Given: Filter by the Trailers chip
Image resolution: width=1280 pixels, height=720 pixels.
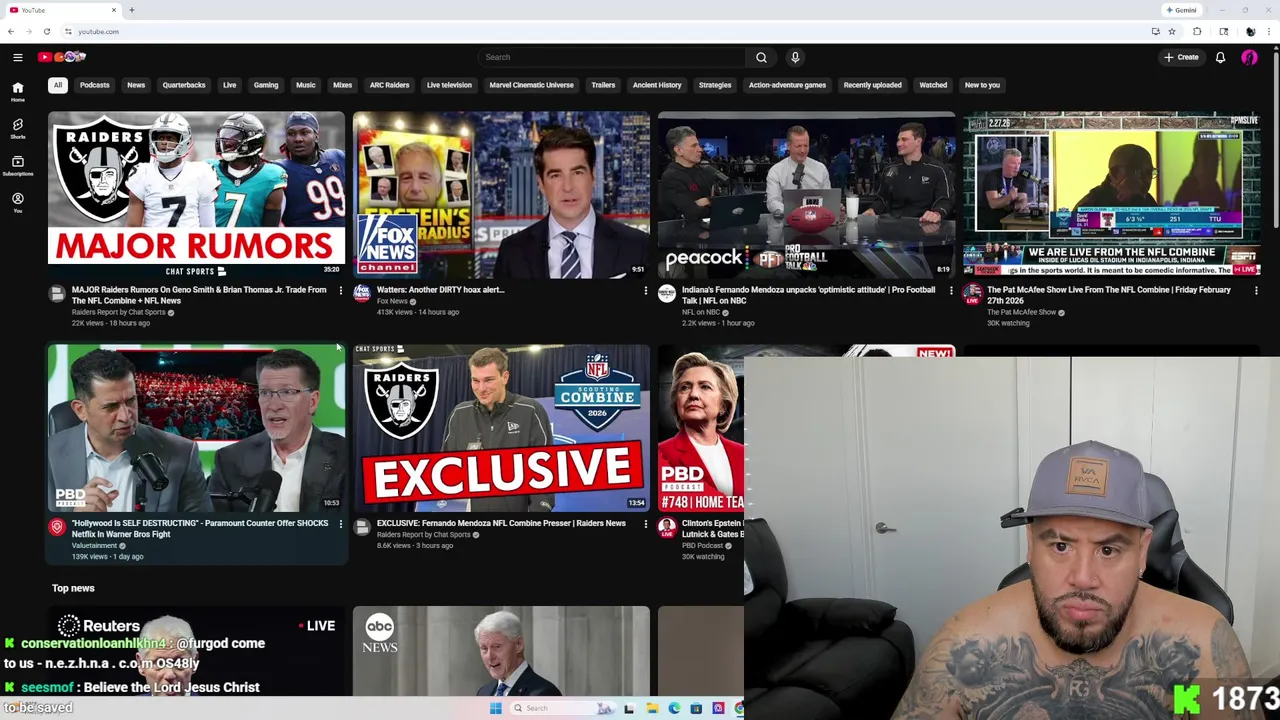Looking at the screenshot, I should tap(603, 85).
